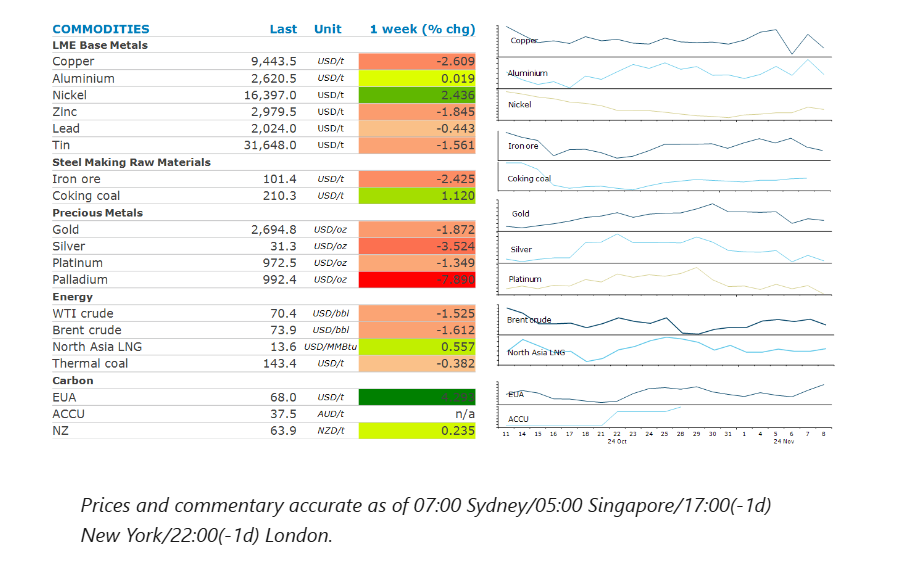Click the '1 week (% chg)' column header
Image resolution: width=897 pixels, height=570 pixels.
point(422,29)
